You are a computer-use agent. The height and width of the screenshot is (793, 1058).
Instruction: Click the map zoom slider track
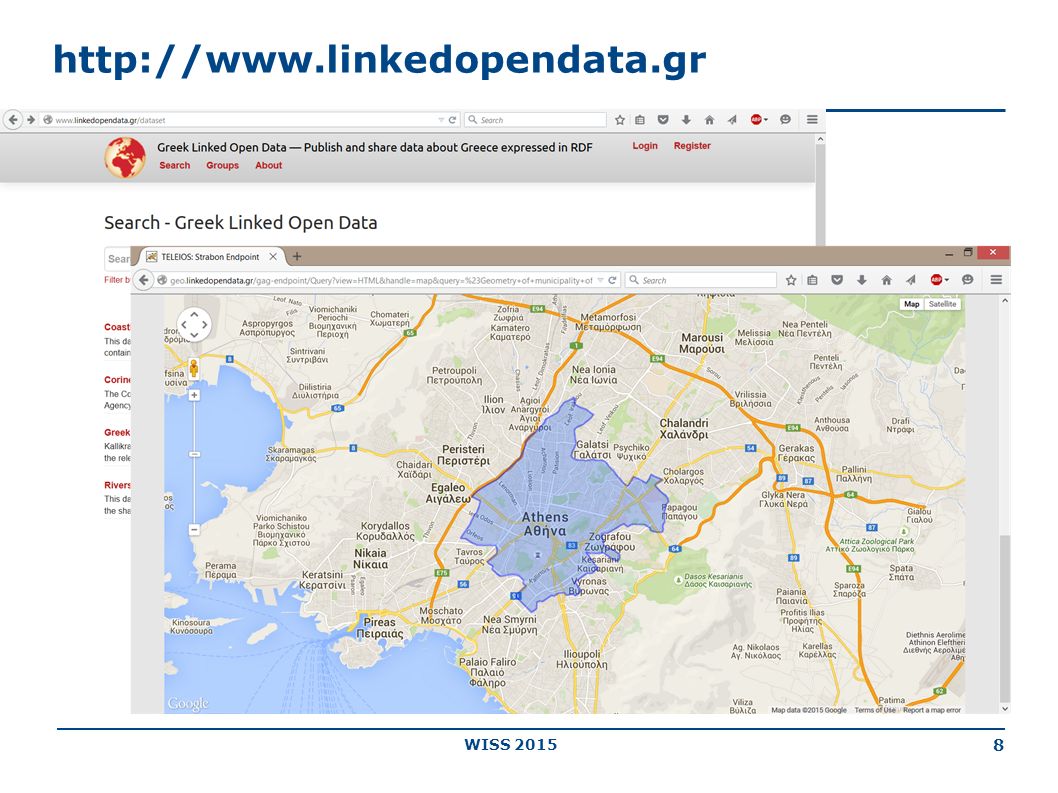click(x=194, y=463)
